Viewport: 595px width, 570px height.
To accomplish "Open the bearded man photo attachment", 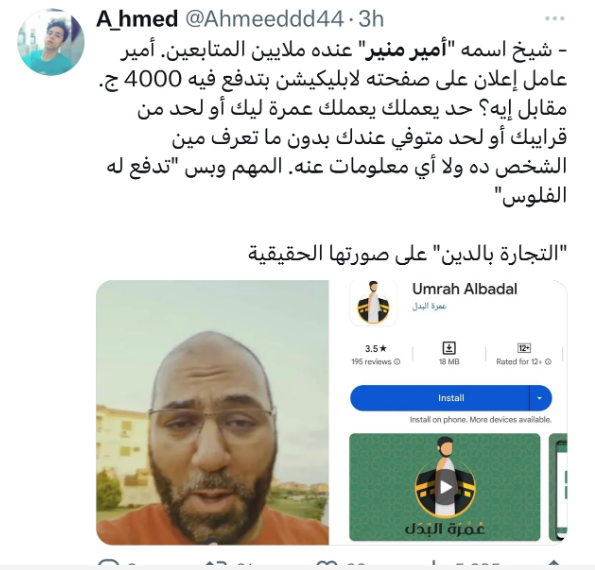I will point(212,412).
